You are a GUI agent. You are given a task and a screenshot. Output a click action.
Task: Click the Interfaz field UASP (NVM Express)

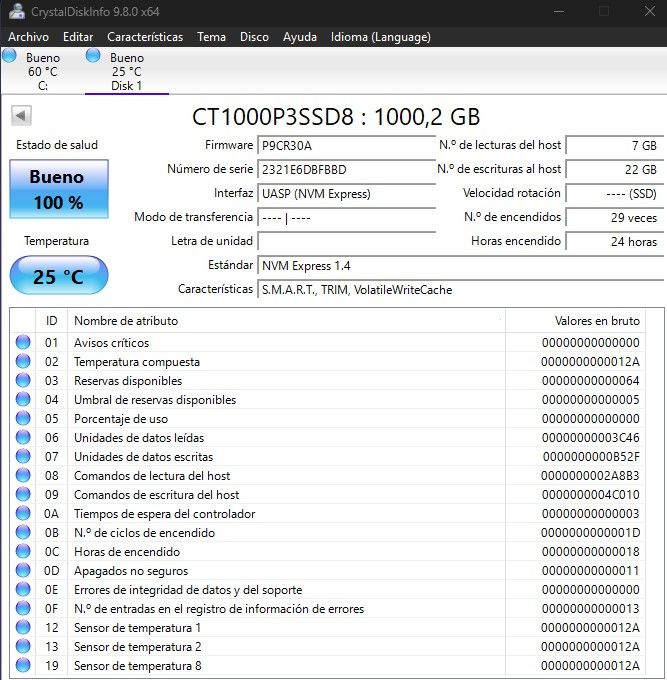[x=347, y=193]
